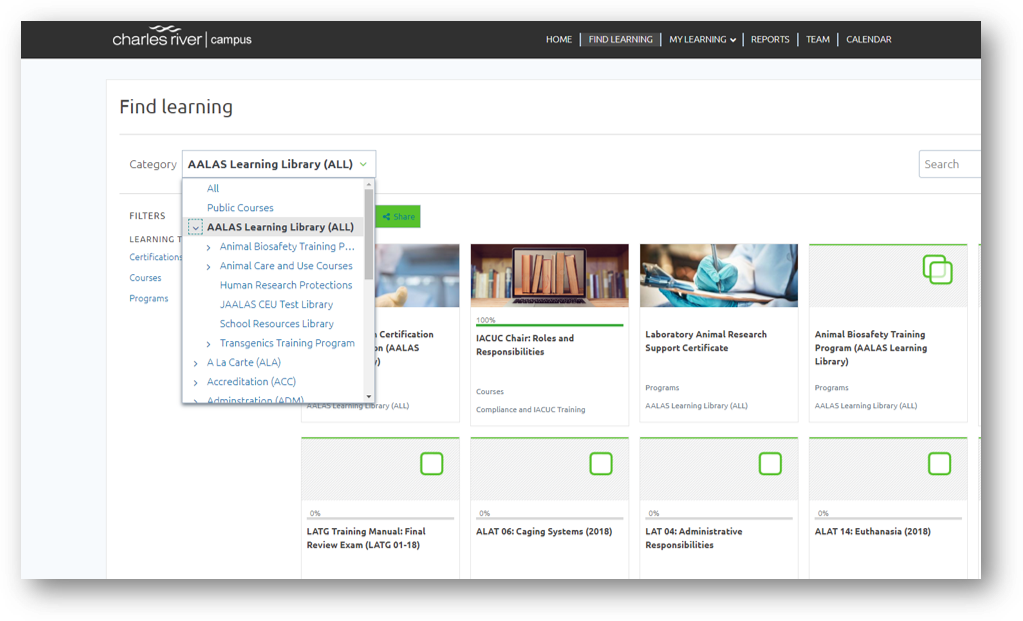The width and height of the screenshot is (1023, 621).
Task: Choose Public Courses in the category list
Action: pyautogui.click(x=240, y=207)
